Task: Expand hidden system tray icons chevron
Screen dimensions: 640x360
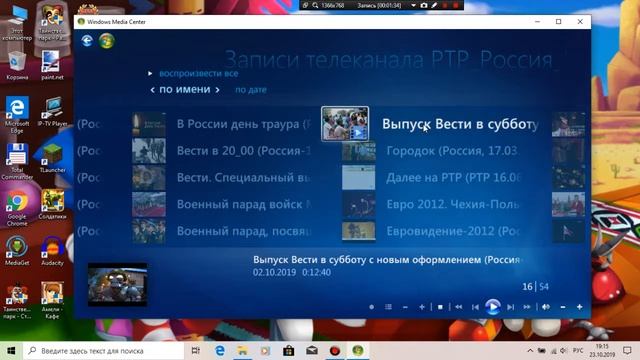Action: 530,351
